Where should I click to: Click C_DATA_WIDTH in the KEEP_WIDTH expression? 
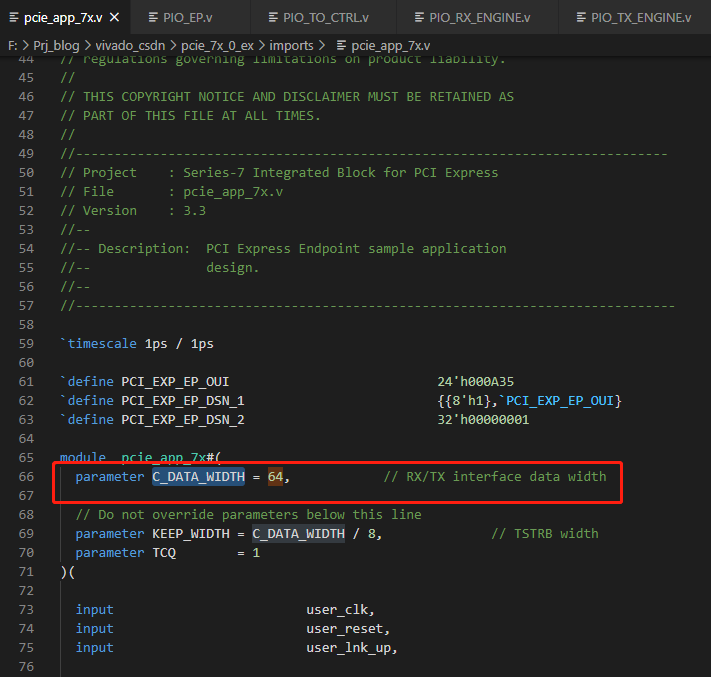(x=298, y=534)
